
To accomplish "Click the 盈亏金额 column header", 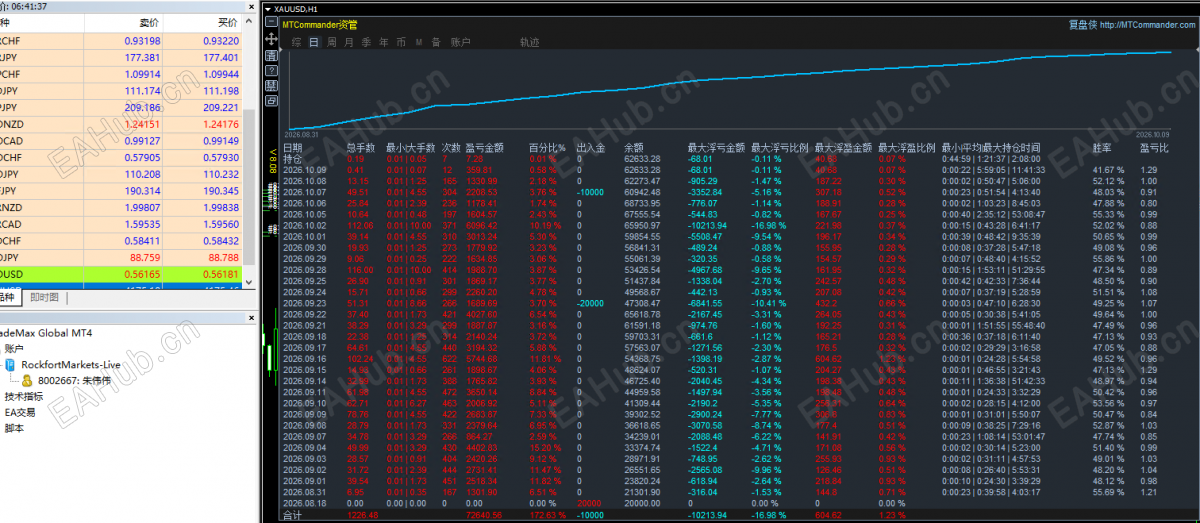I will 484,148.
